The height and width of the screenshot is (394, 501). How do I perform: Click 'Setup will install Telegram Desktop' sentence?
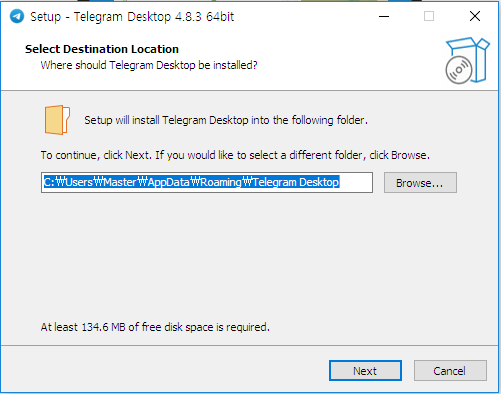pyautogui.click(x=226, y=120)
